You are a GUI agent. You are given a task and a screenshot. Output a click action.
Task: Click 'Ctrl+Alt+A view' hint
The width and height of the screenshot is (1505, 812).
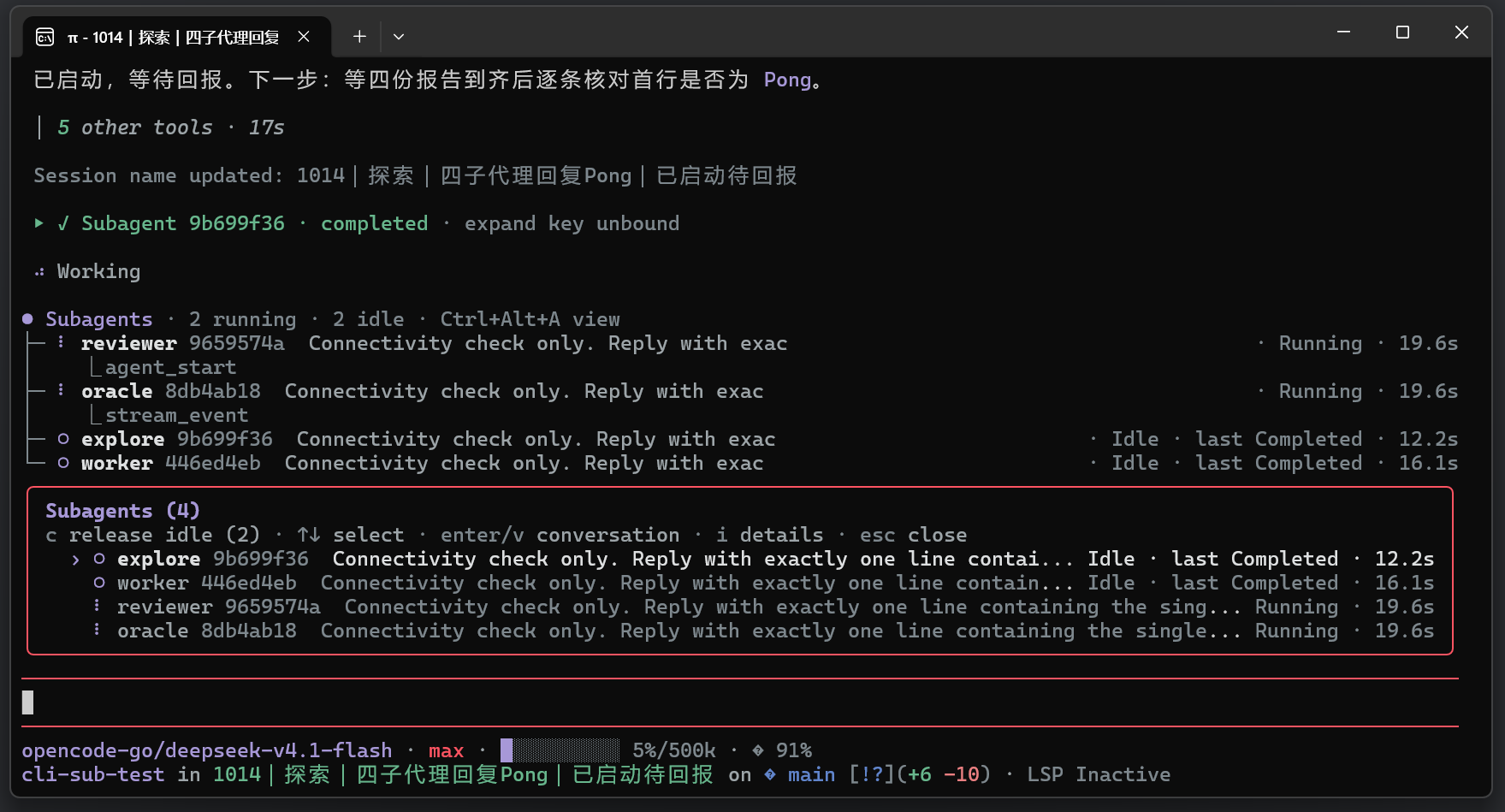[530, 319]
